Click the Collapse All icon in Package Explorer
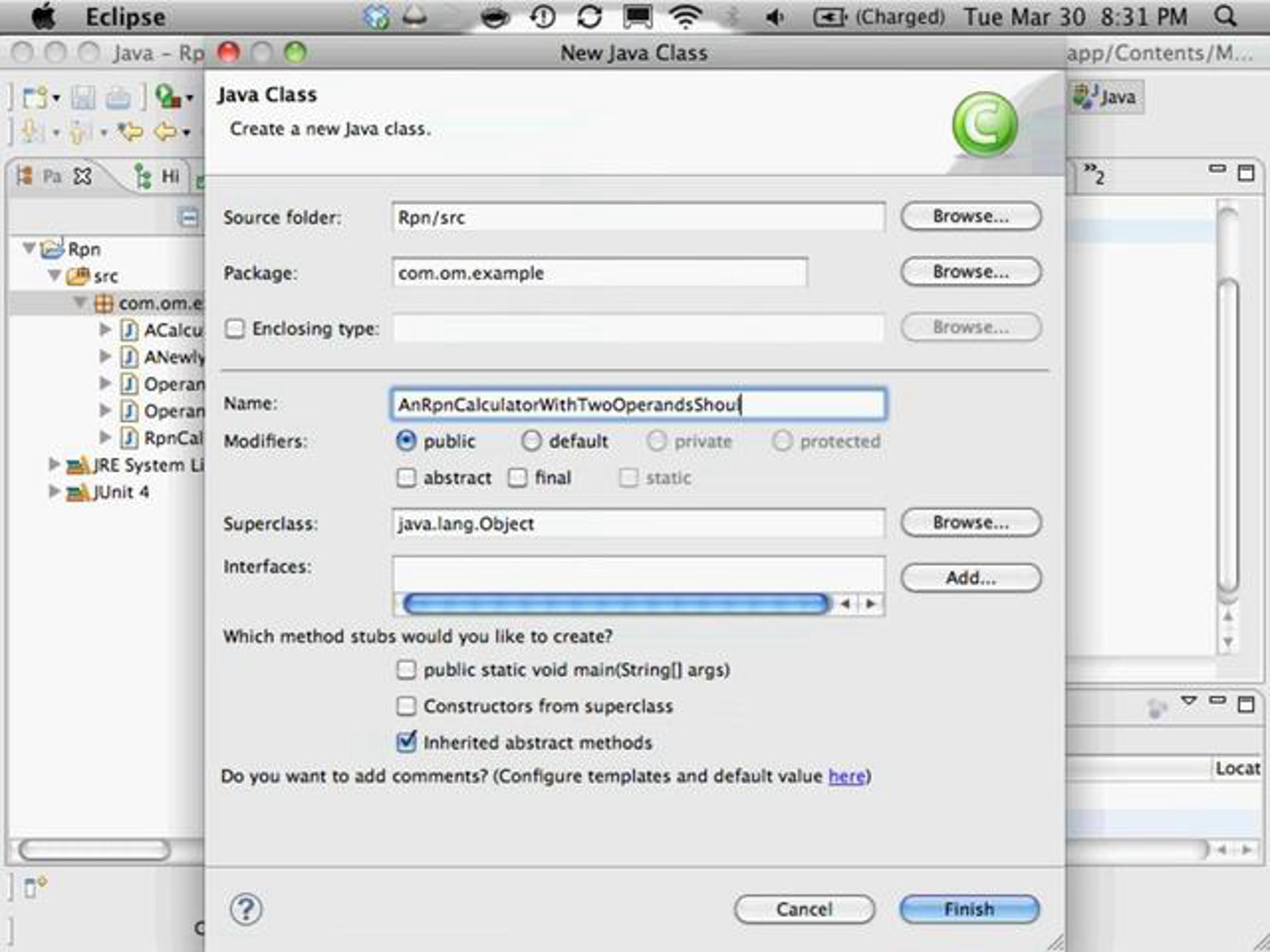The width and height of the screenshot is (1270, 952). coord(188,217)
